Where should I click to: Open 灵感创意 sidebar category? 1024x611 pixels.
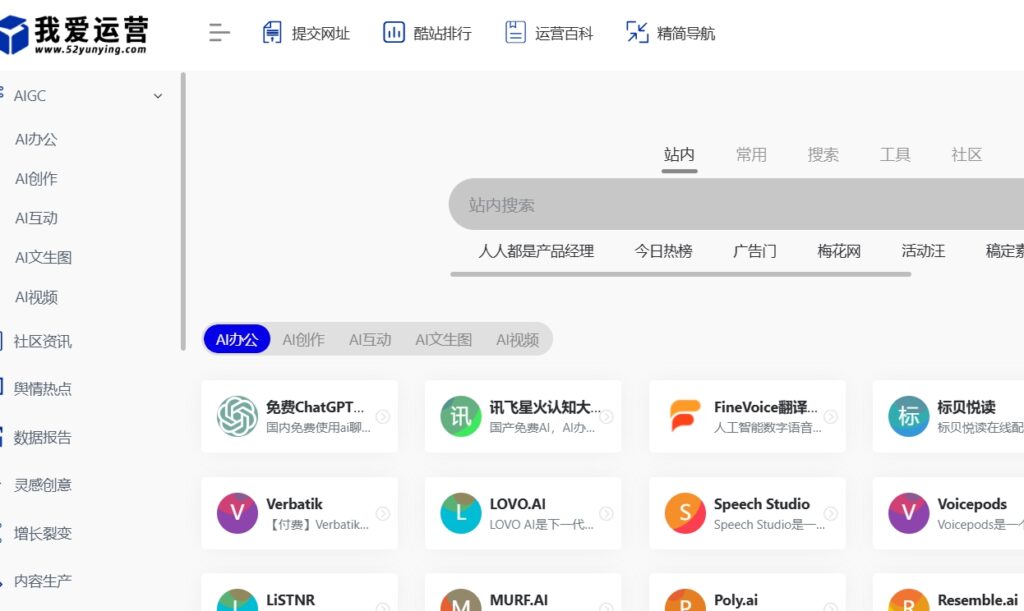[x=42, y=485]
